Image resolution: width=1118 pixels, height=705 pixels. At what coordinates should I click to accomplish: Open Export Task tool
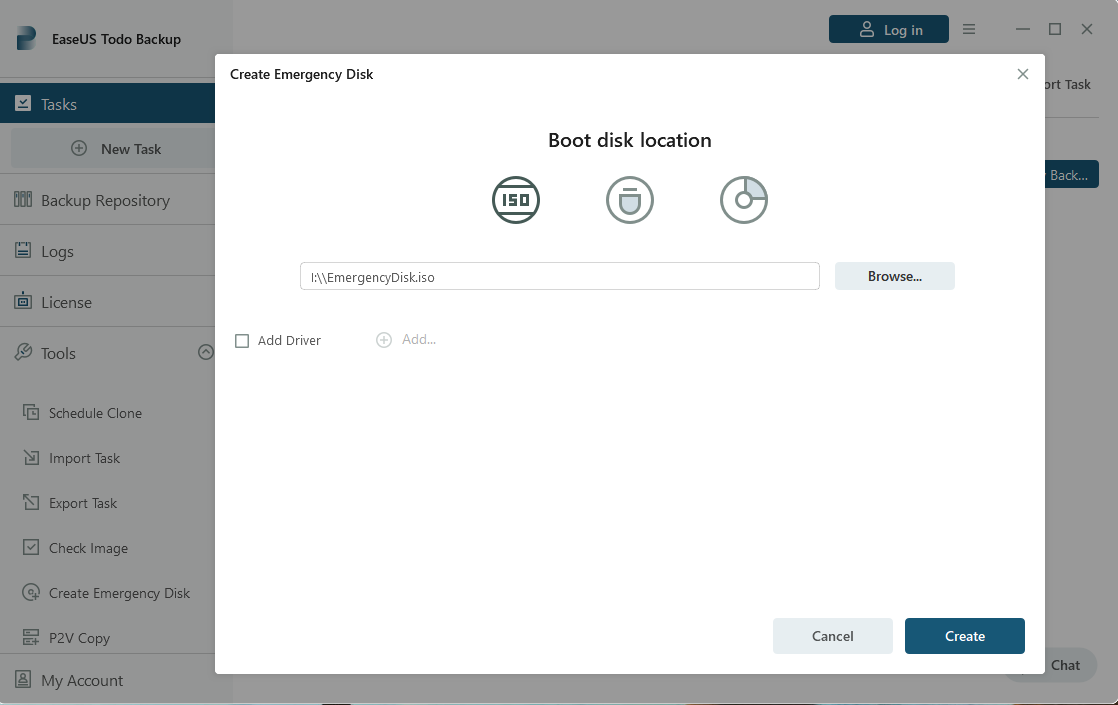pyautogui.click(x=83, y=503)
